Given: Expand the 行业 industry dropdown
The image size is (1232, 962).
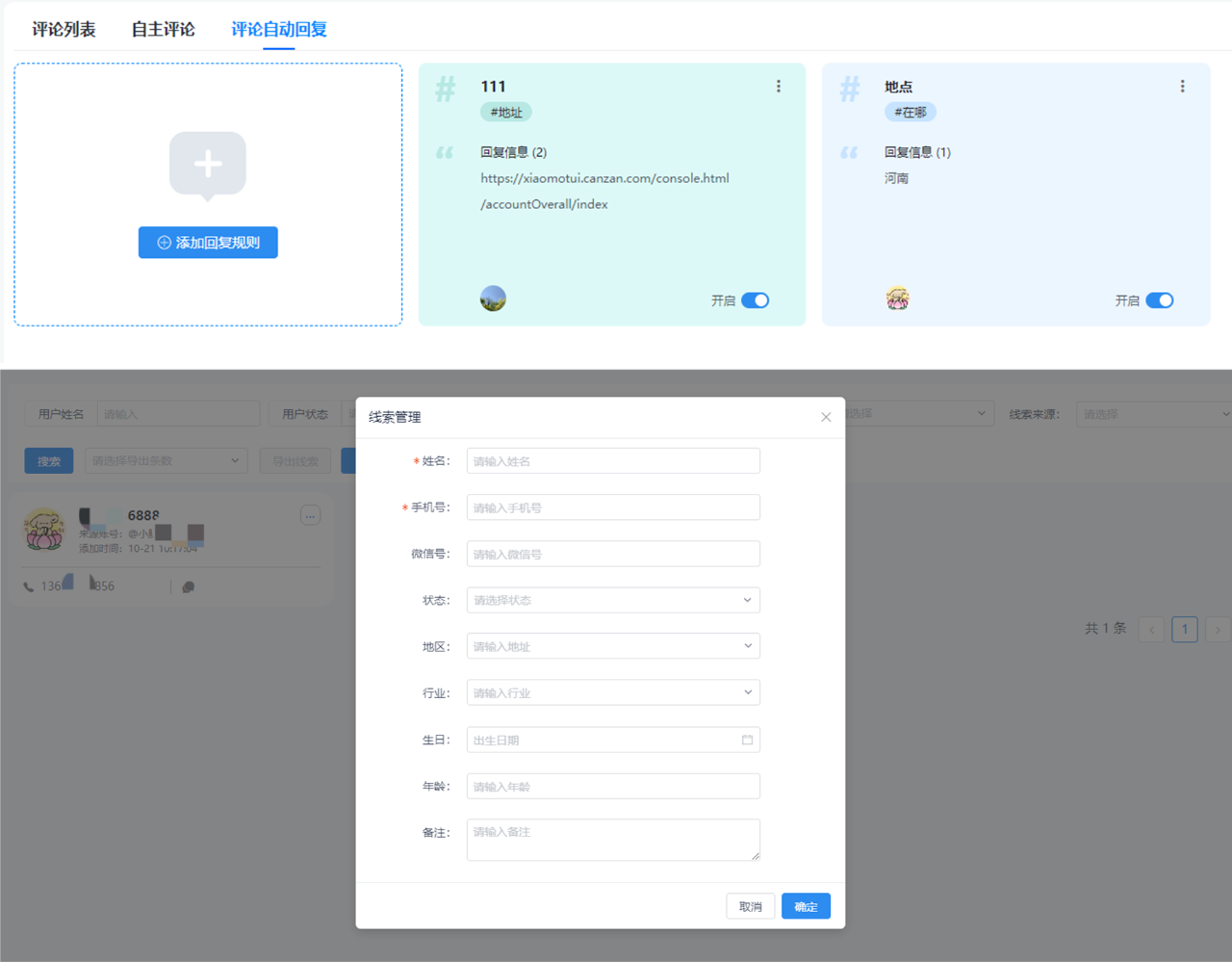Looking at the screenshot, I should pyautogui.click(x=613, y=692).
